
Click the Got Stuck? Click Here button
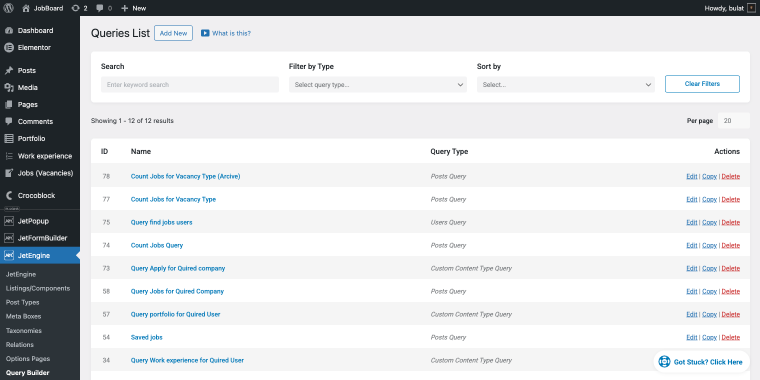(x=701, y=362)
